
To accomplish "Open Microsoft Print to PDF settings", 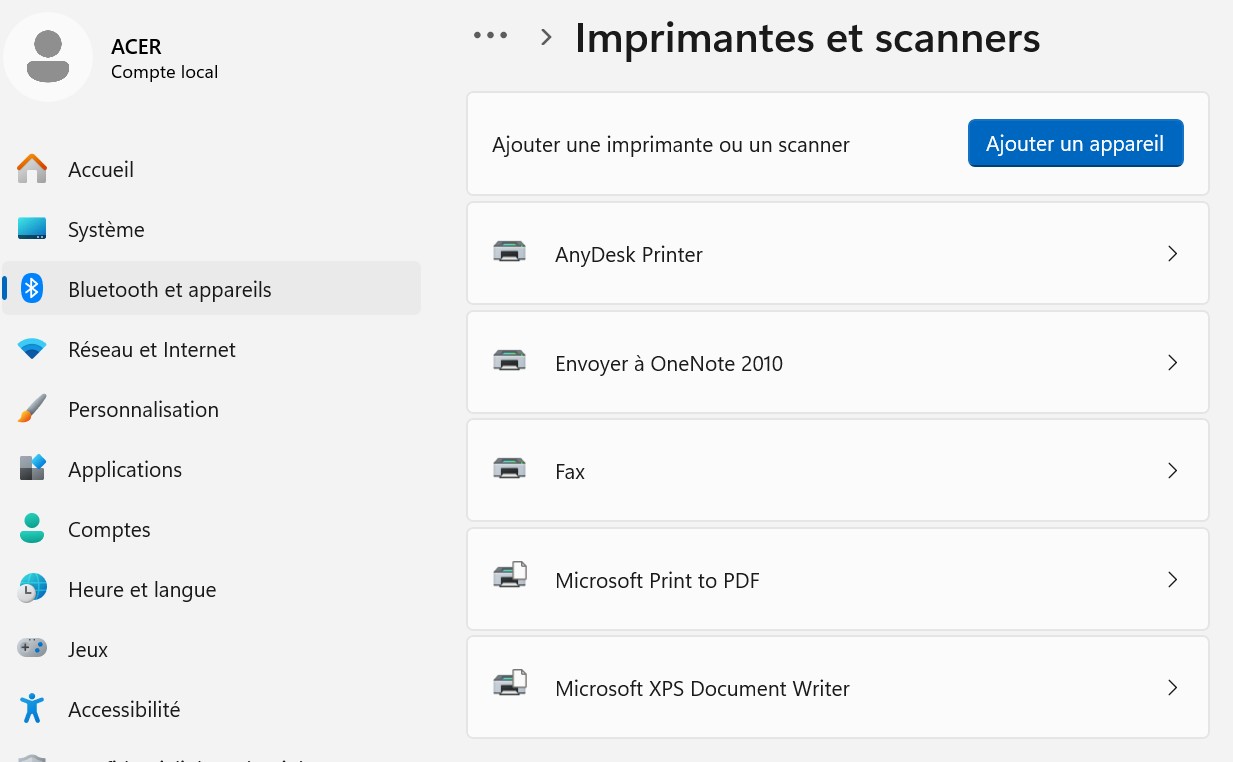I will click(837, 579).
